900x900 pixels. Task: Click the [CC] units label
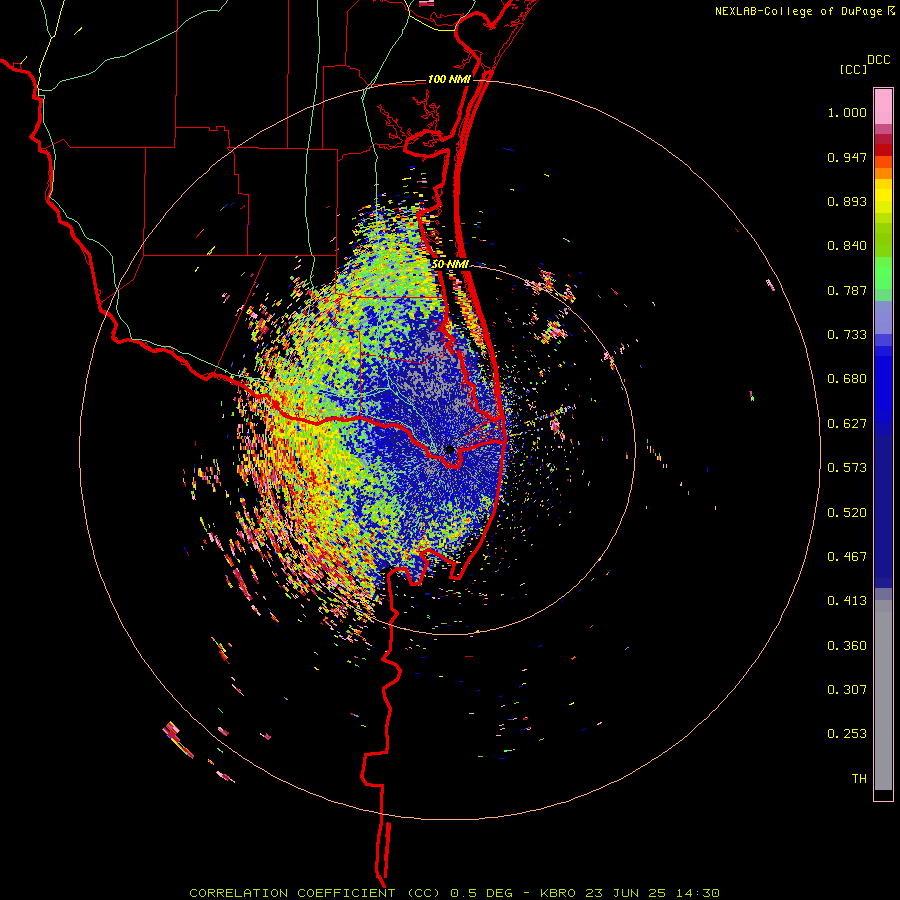(853, 69)
